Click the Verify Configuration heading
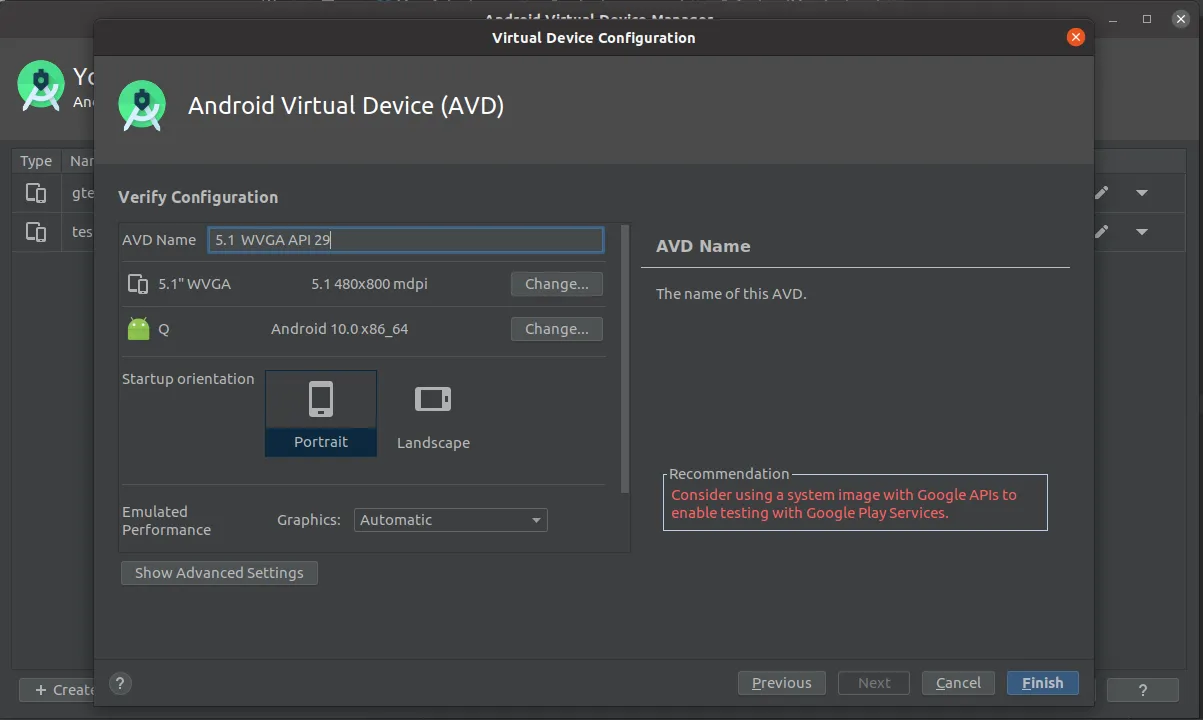This screenshot has height=720, width=1203. (198, 197)
